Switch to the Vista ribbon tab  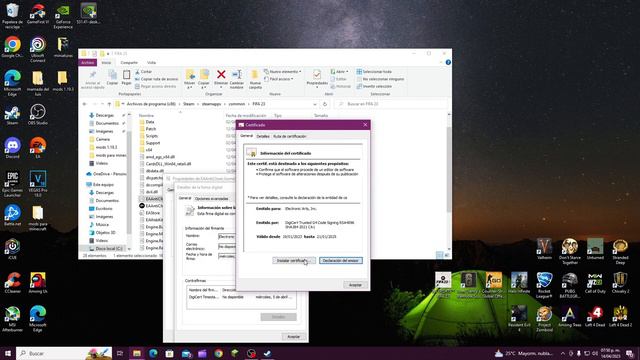(x=151, y=62)
